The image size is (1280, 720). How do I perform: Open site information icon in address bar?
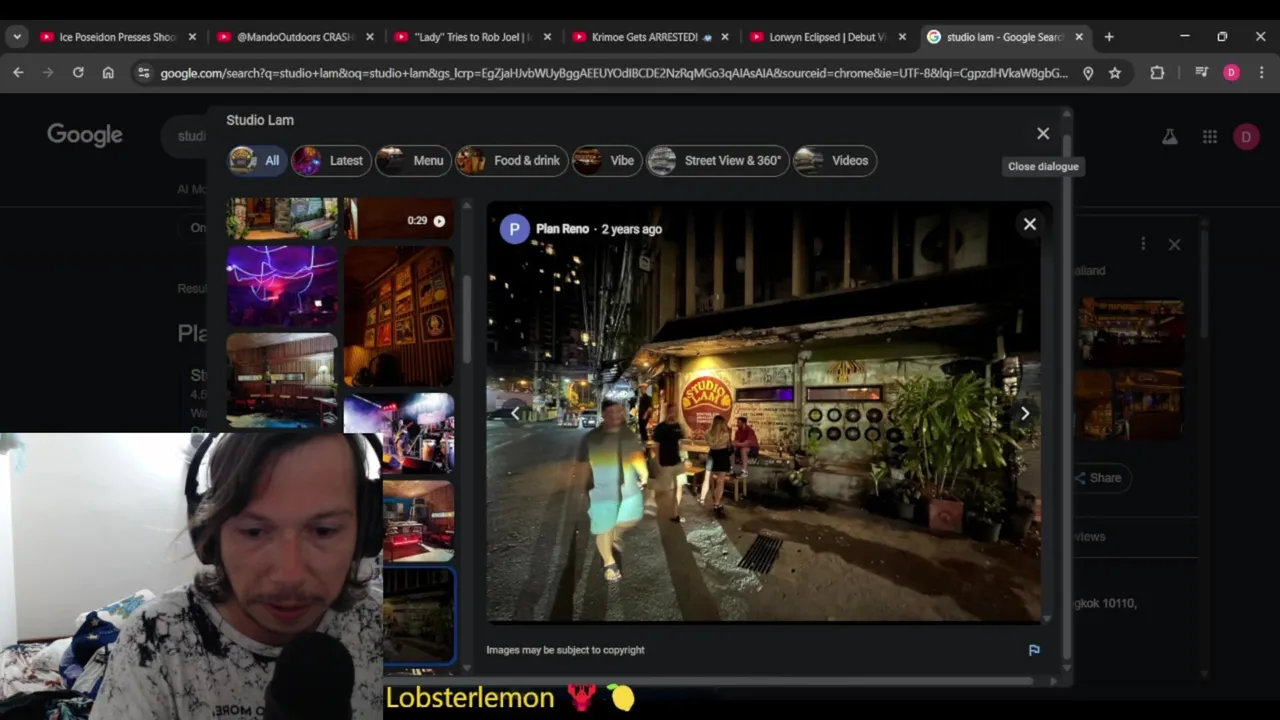(x=144, y=73)
